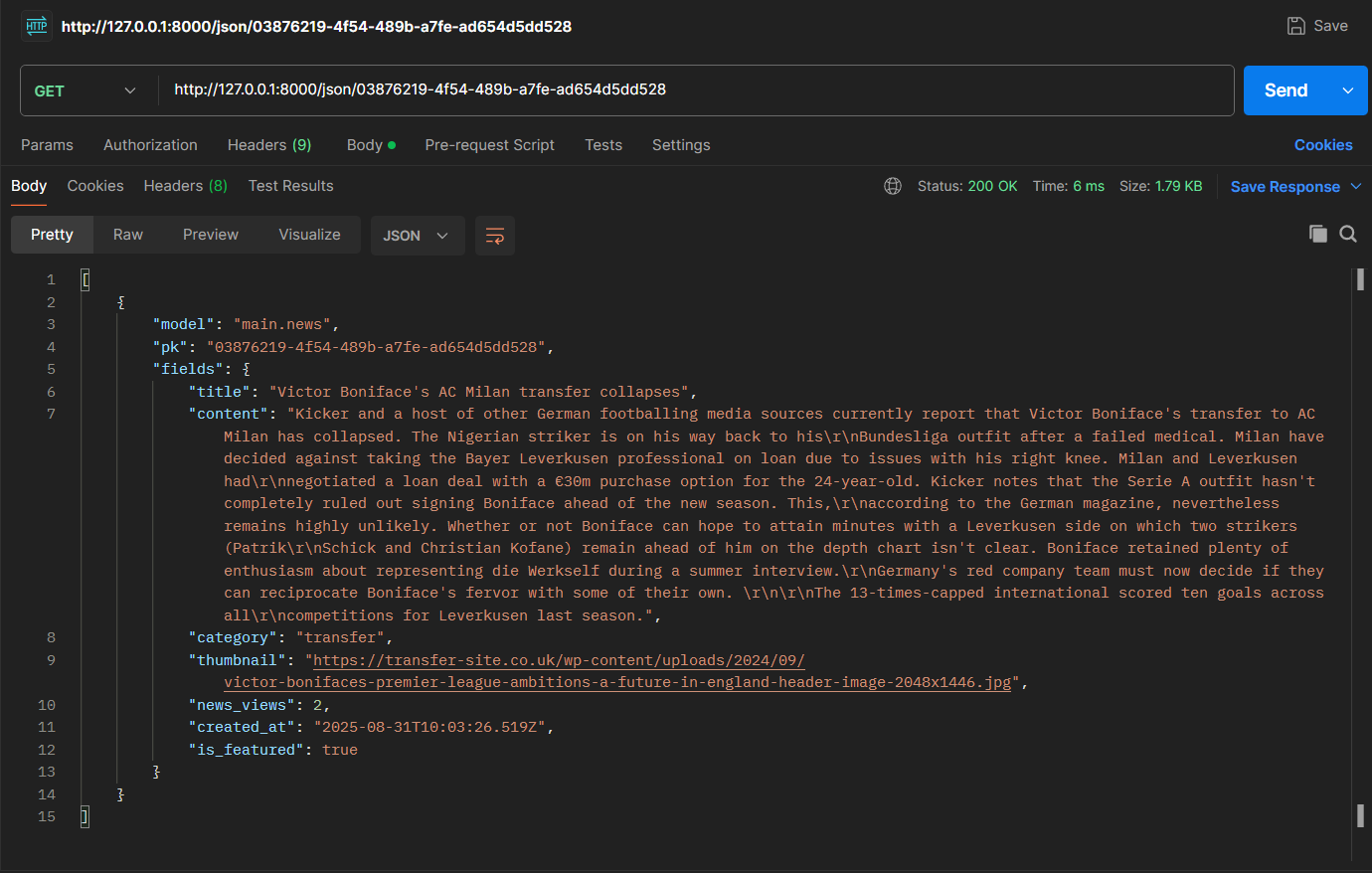
Task: Copy response body with the copy icon
Action: (1318, 234)
